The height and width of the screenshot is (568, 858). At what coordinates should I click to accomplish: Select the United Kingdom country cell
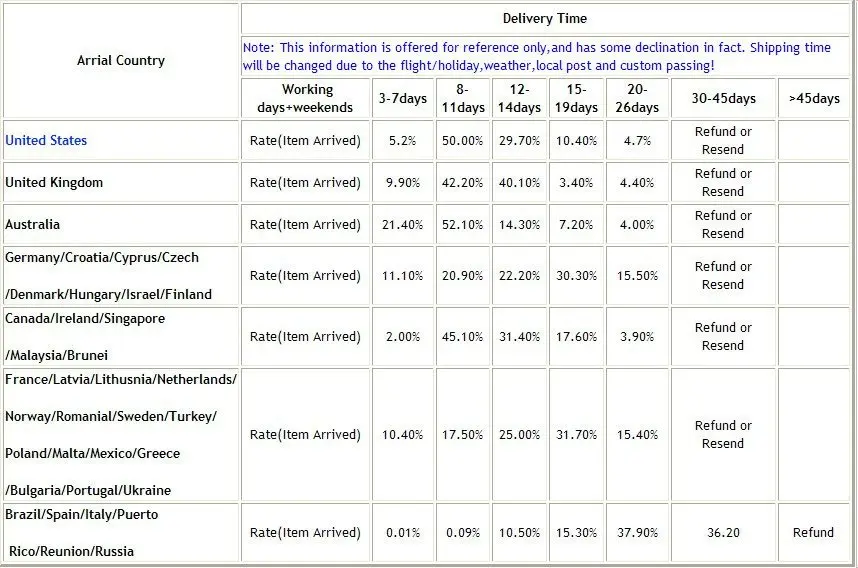point(121,183)
